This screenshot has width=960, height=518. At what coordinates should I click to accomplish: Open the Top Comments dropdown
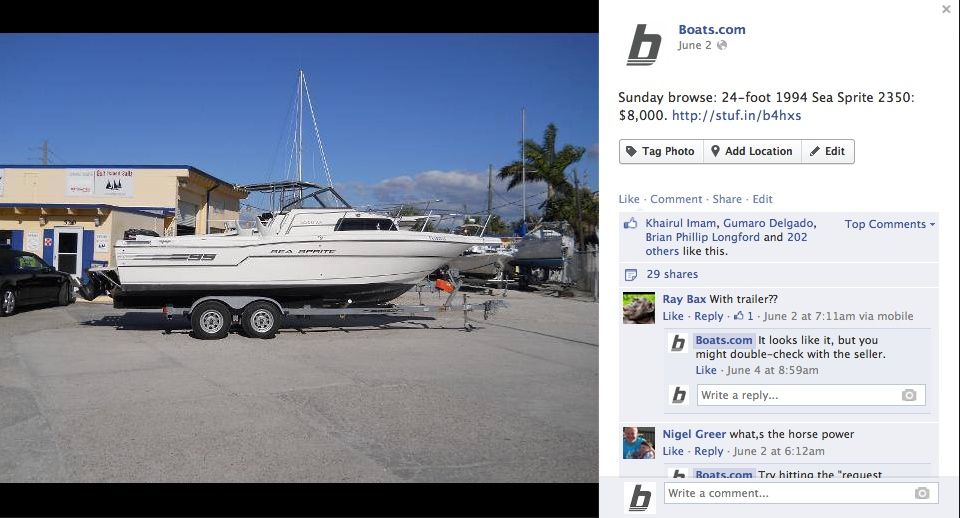tap(890, 224)
